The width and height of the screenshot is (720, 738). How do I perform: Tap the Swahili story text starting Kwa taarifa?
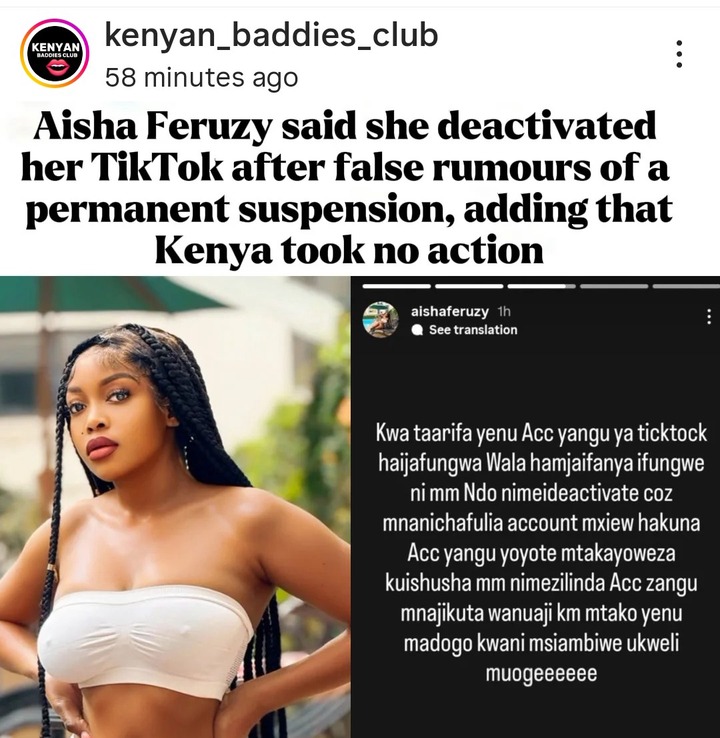point(541,553)
